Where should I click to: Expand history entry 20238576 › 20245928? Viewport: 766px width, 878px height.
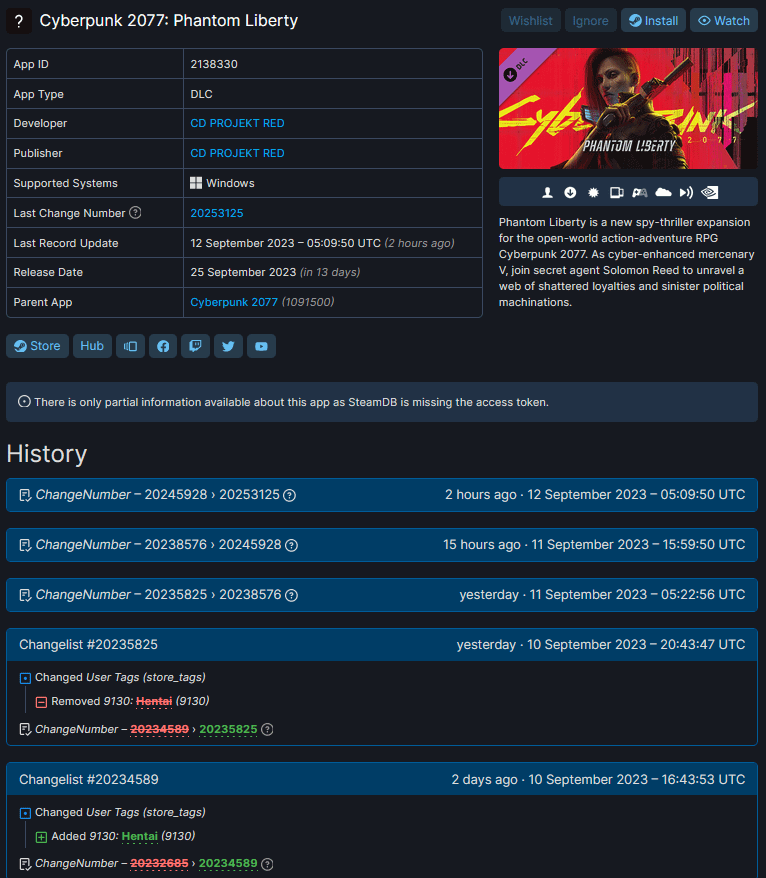(382, 545)
